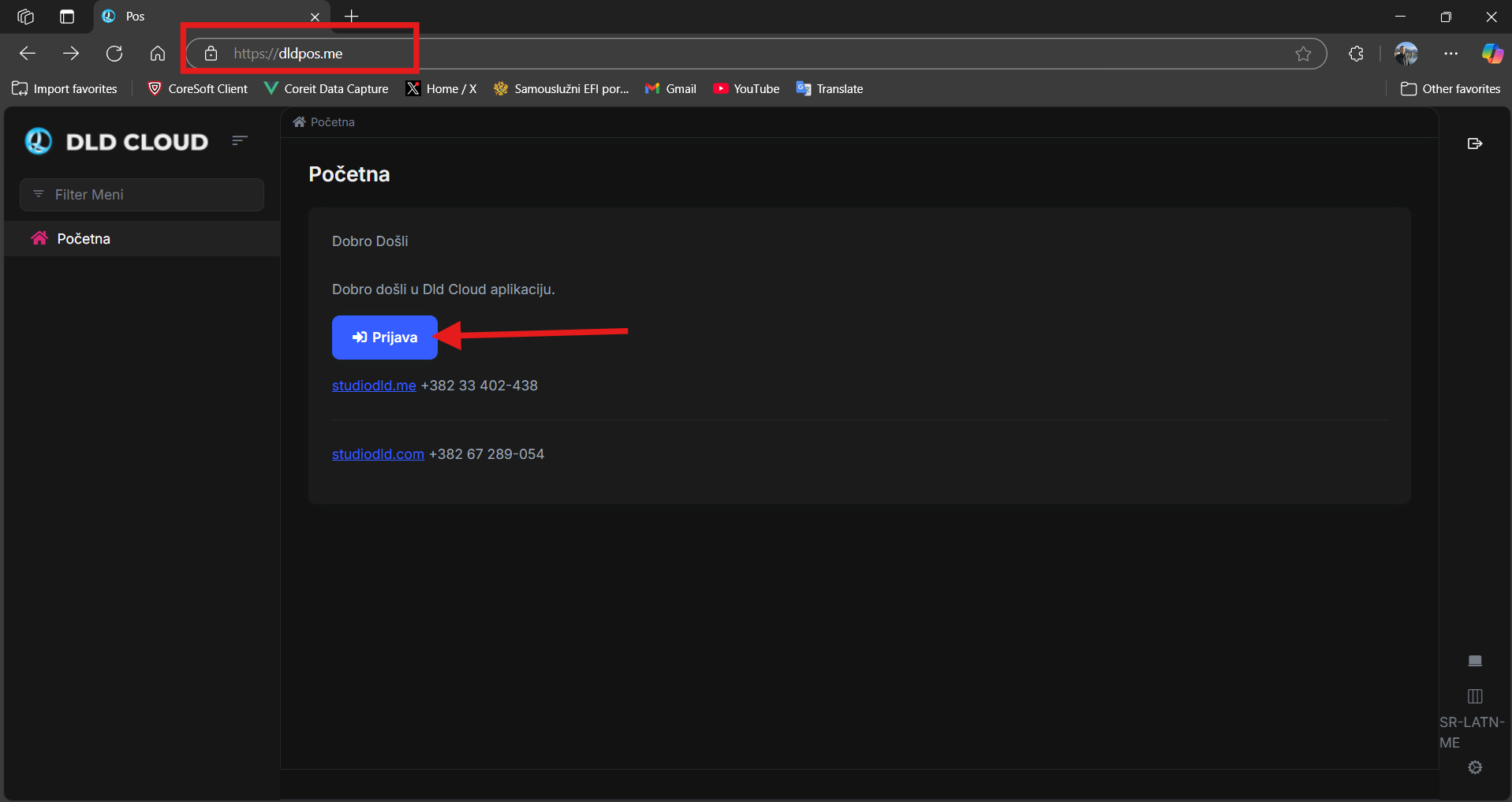Open the Gmail bookmark
This screenshot has width=1512, height=802.
(x=670, y=89)
